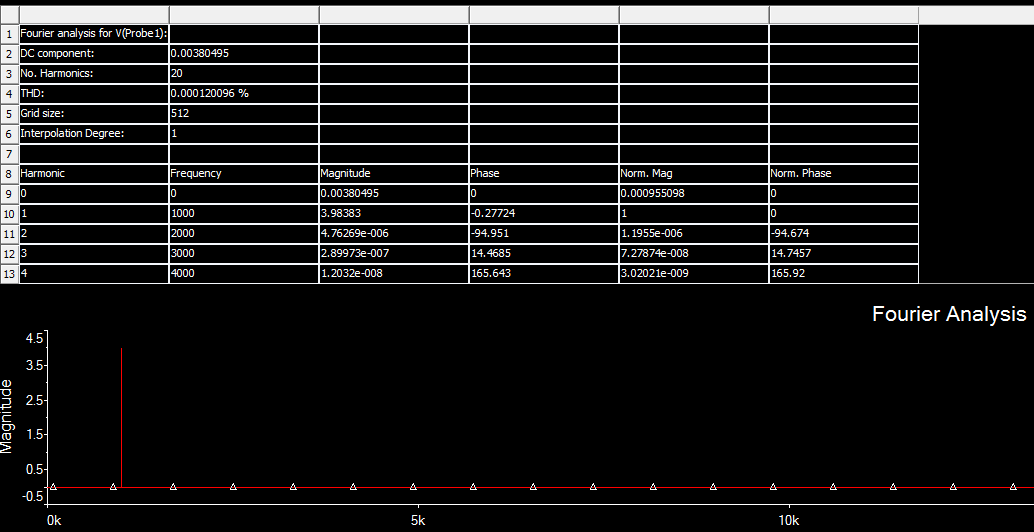Select the 'Frequency' column header cell
This screenshot has height=532, width=1034.
coord(244,173)
